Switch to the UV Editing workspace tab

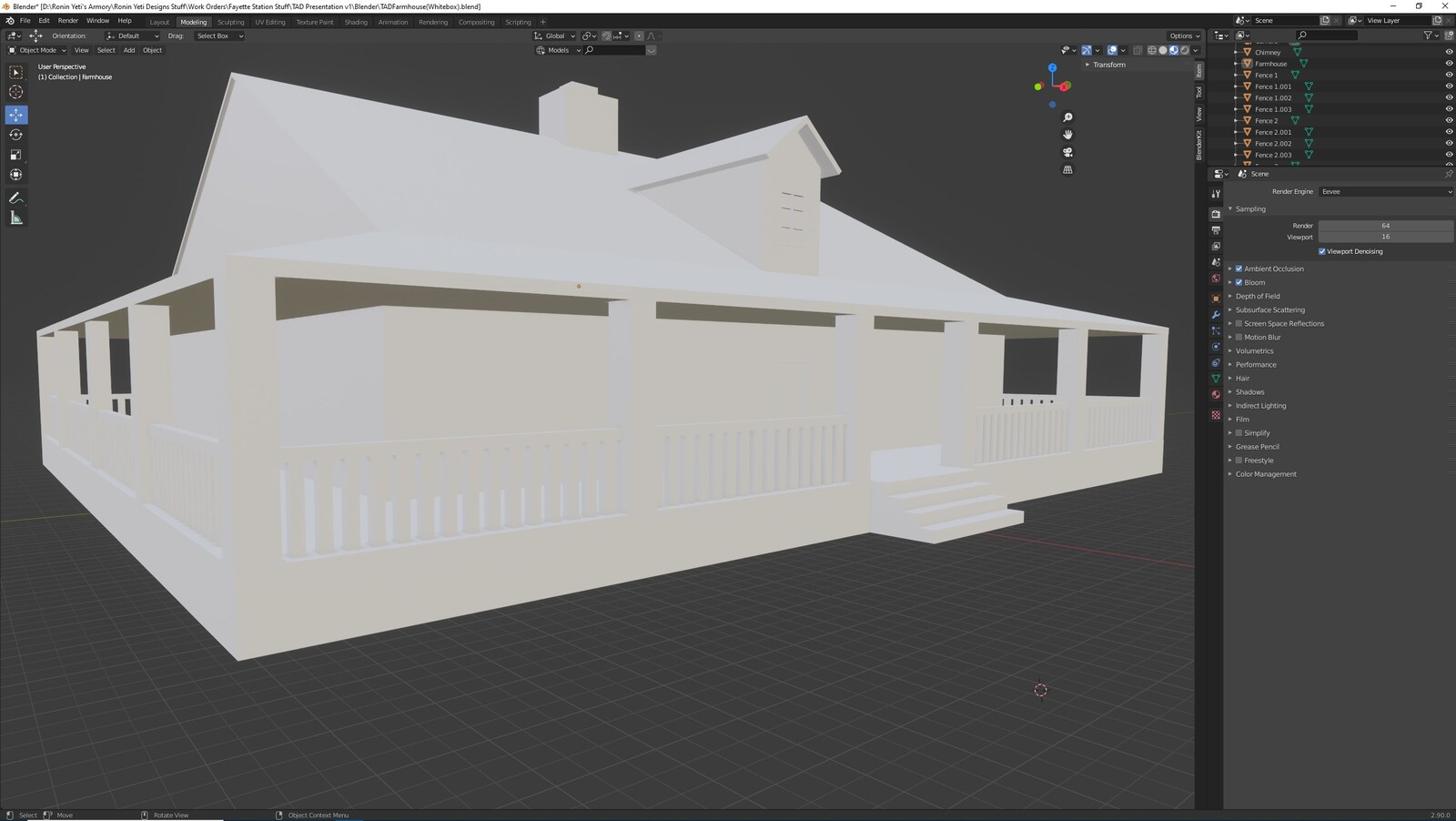point(270,22)
